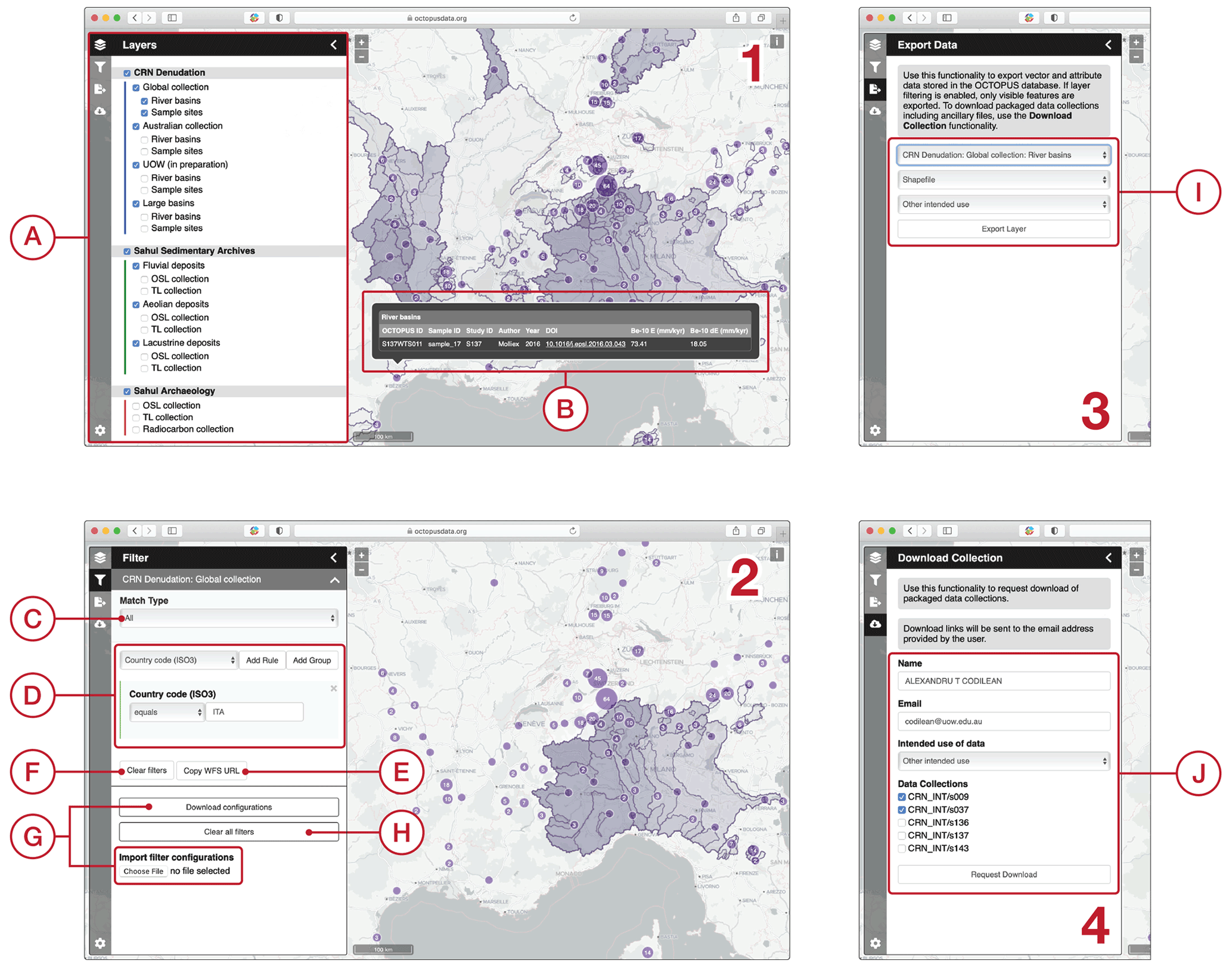Click the Copy WFS URL button
The image size is (1232, 967).
point(212,771)
